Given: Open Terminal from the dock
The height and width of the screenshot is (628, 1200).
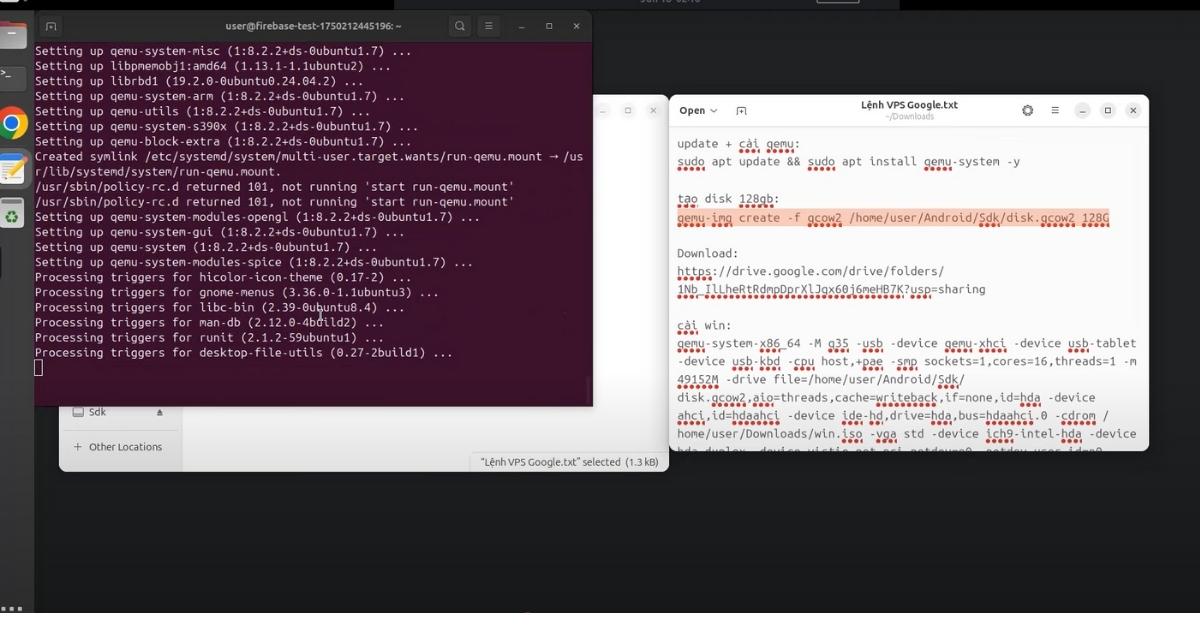Looking at the screenshot, I should (12, 76).
